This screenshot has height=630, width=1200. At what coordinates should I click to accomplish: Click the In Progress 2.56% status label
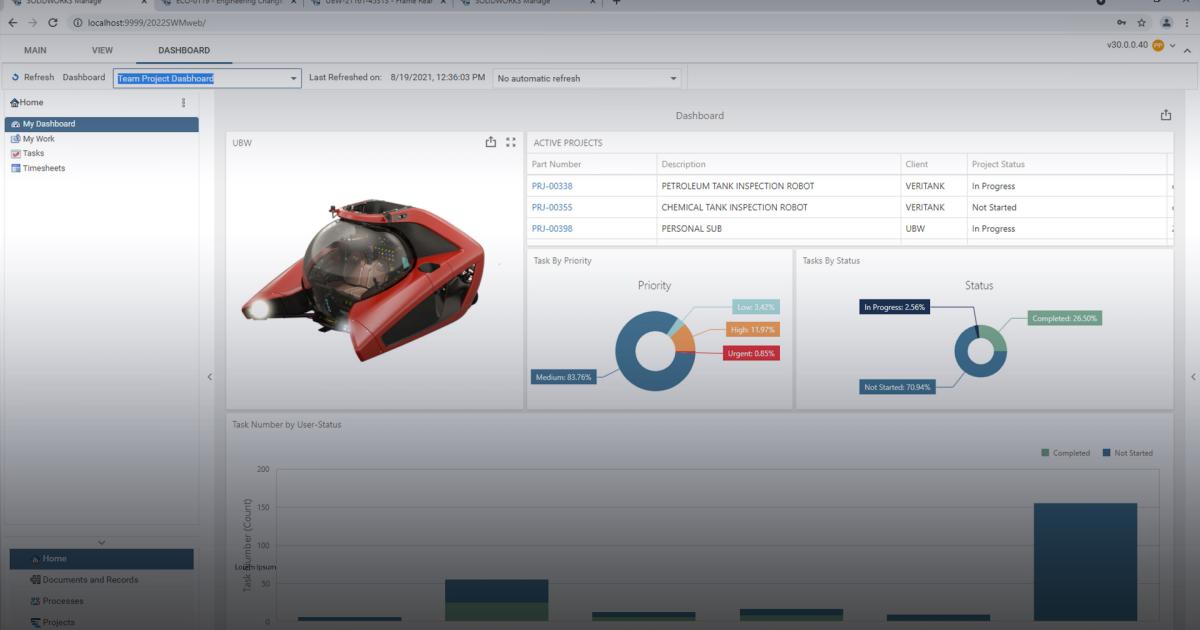click(895, 307)
